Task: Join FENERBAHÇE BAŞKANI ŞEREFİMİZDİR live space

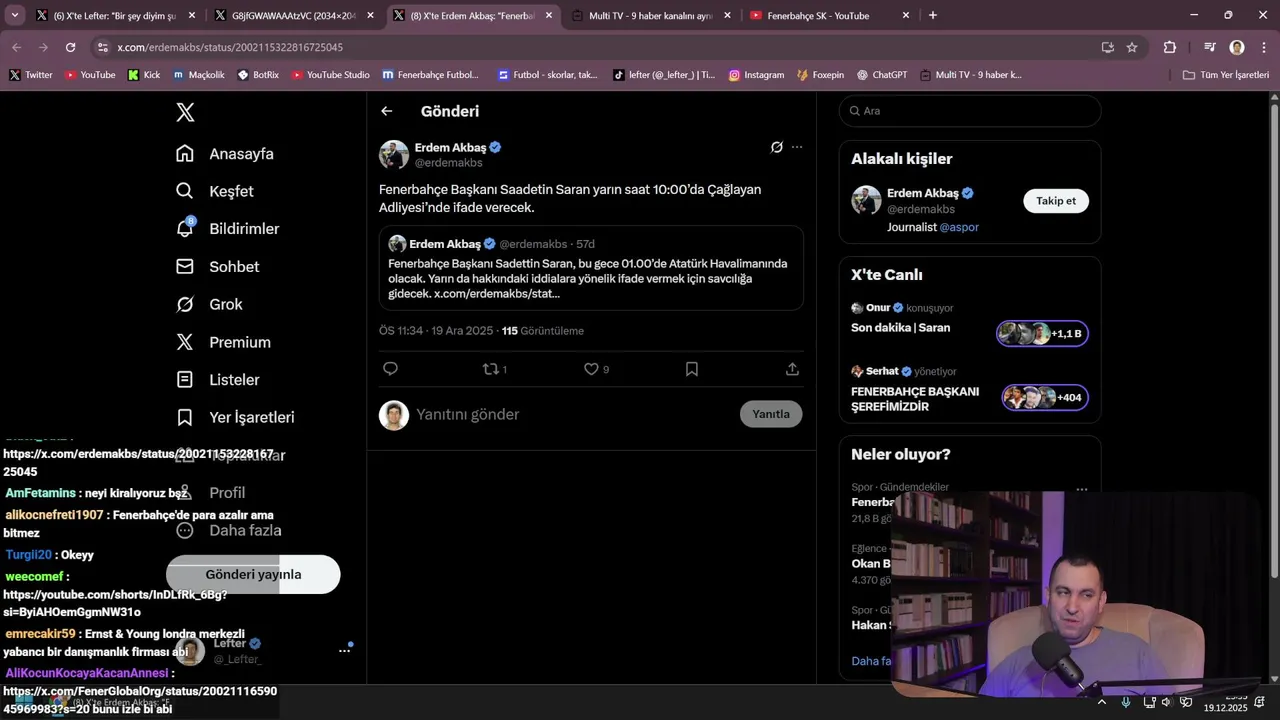Action: [x=1046, y=397]
